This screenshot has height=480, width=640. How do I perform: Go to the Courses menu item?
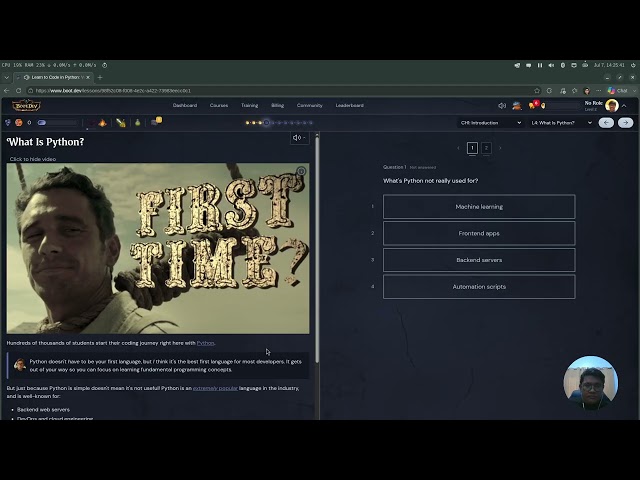click(219, 105)
